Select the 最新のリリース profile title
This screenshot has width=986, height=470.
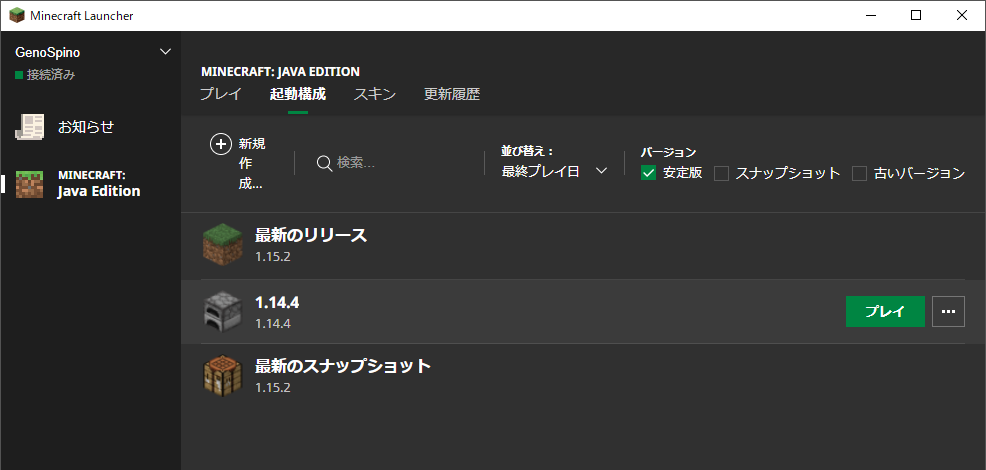pos(311,236)
